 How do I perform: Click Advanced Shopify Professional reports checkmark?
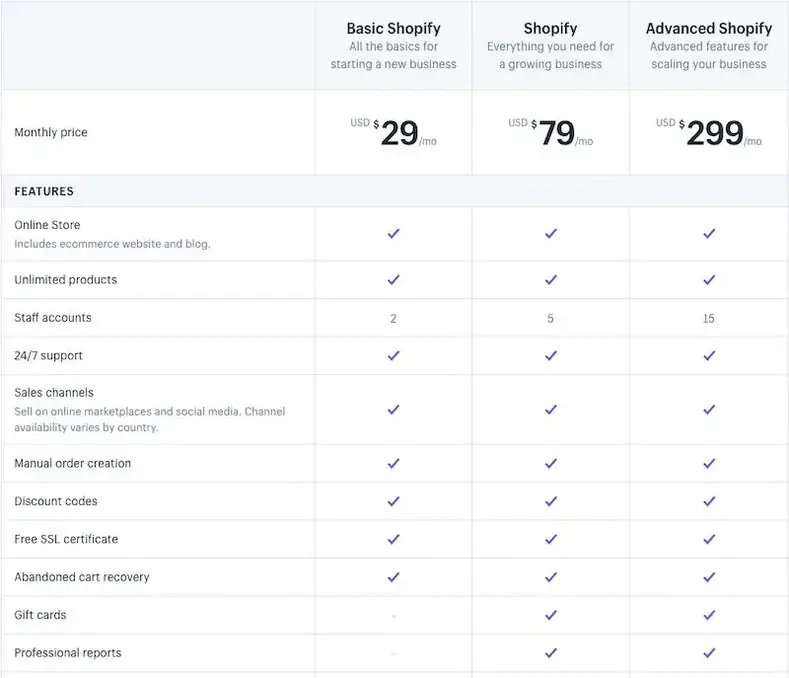pos(709,653)
